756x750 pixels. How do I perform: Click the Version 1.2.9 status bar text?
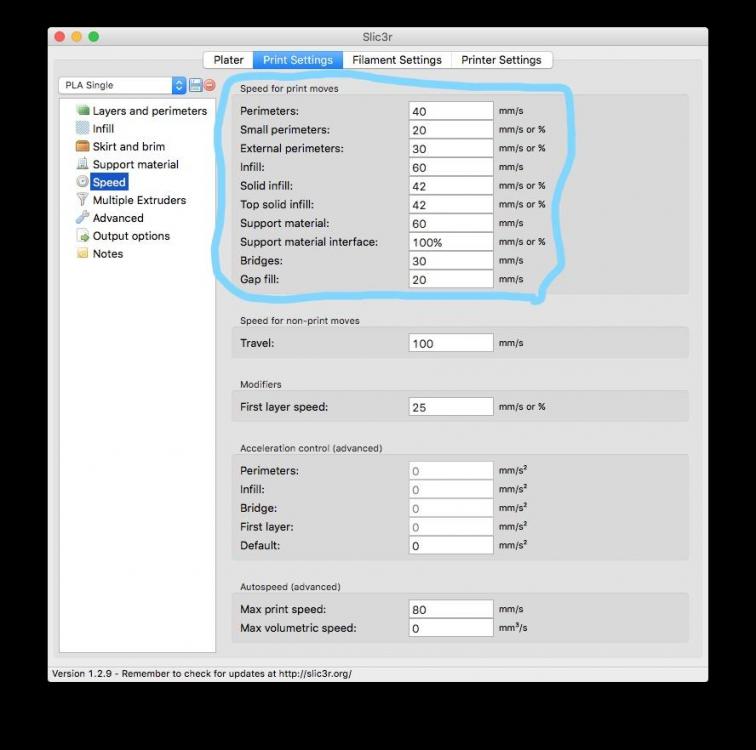click(202, 673)
